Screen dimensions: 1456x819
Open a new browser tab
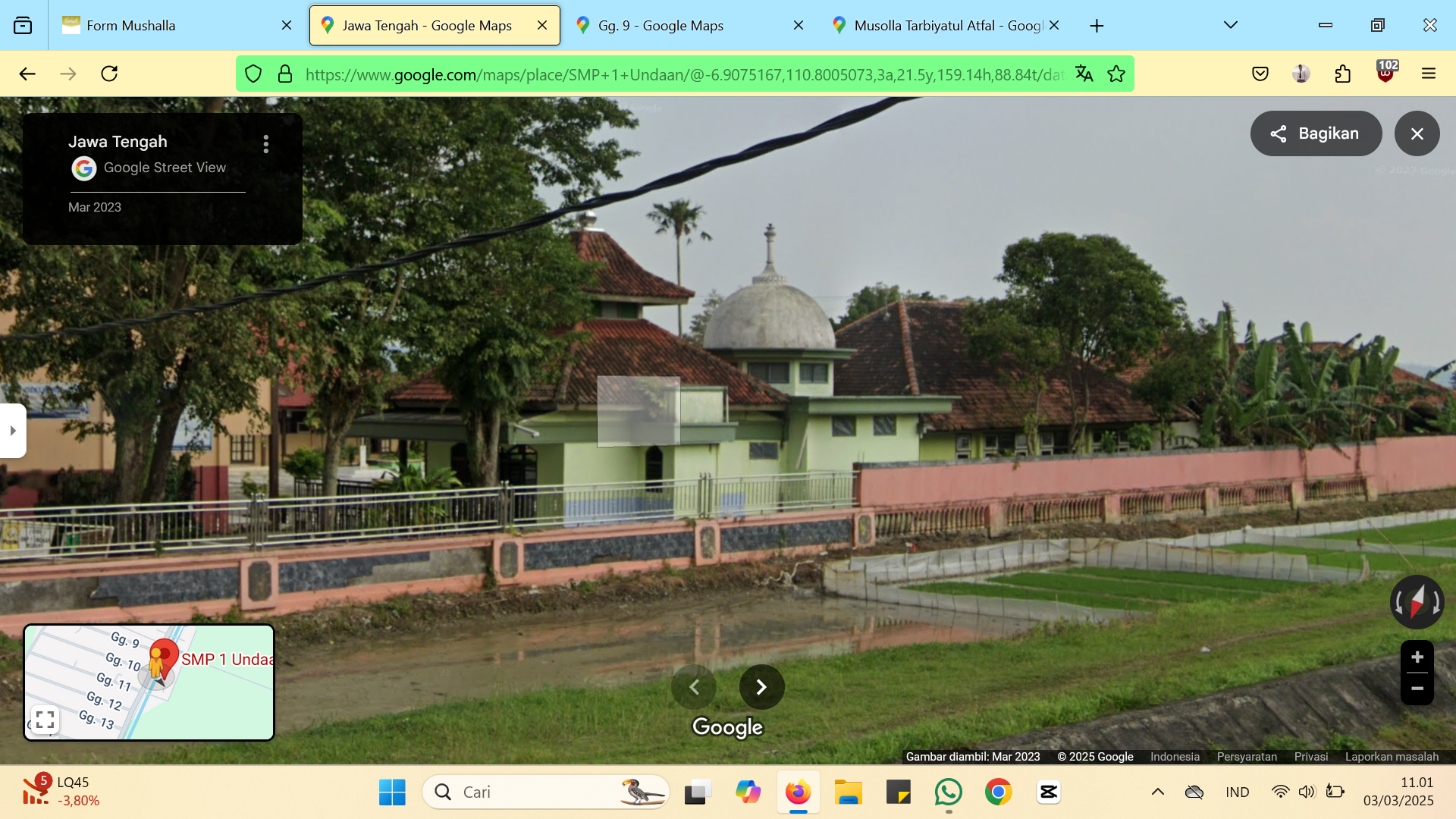point(1097,26)
